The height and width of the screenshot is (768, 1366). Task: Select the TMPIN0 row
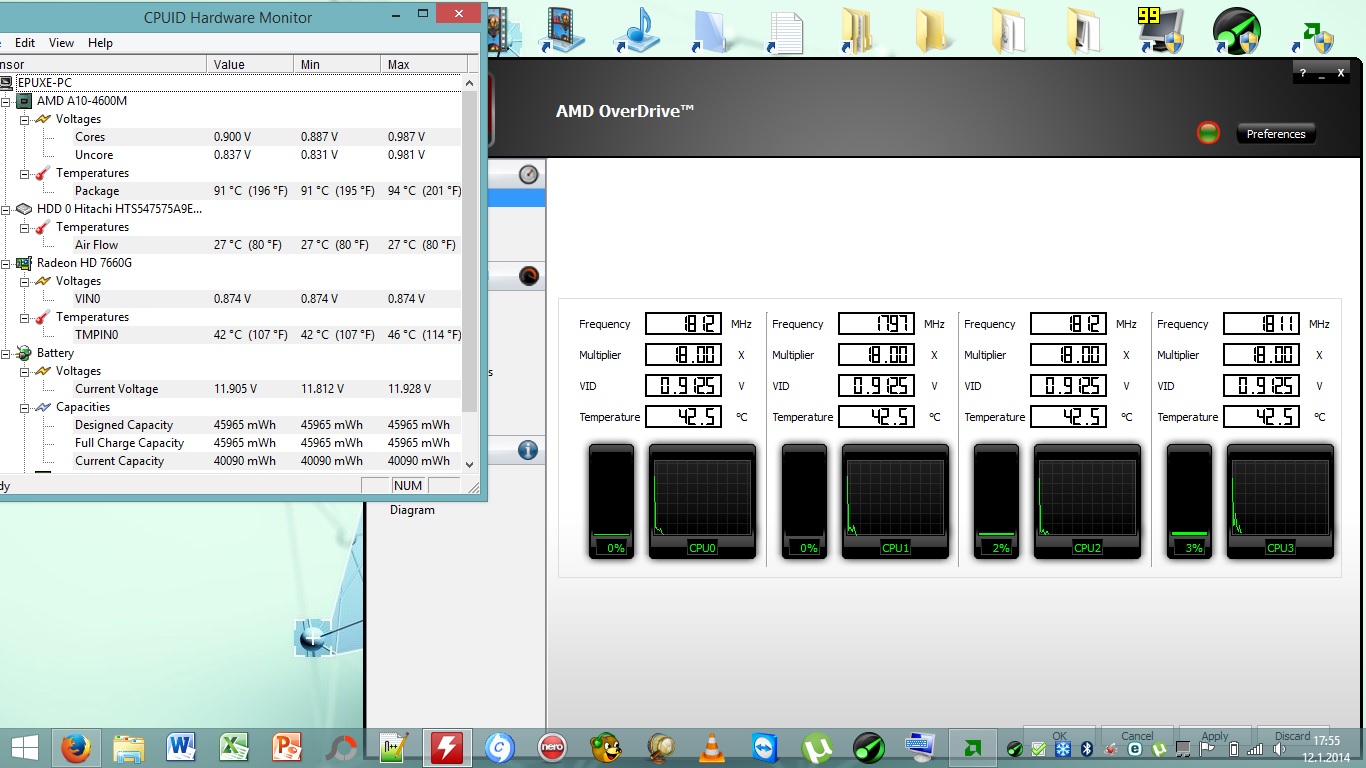[x=232, y=335]
